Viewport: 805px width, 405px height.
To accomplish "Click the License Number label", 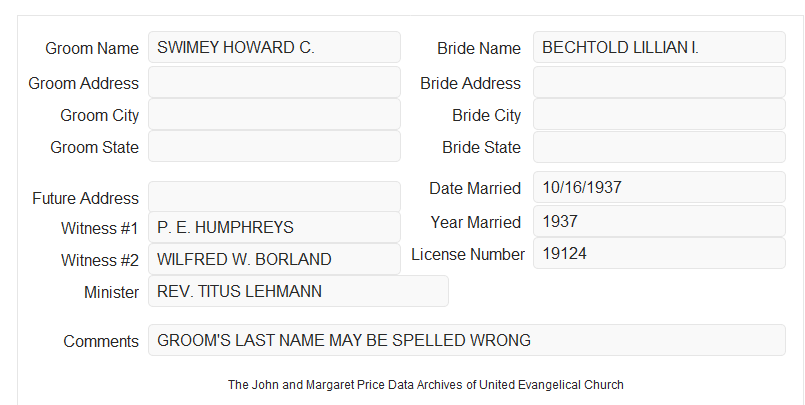I will pyautogui.click(x=468, y=255).
